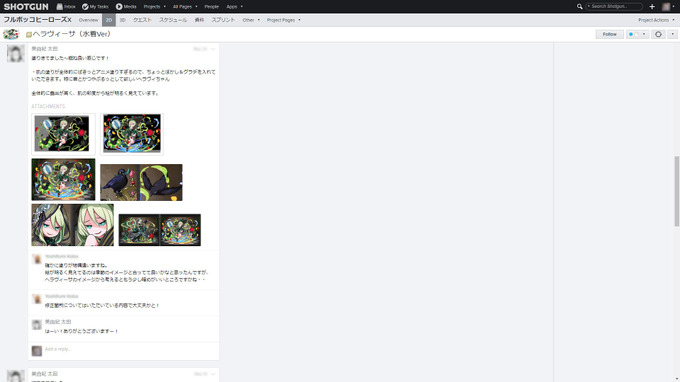The height and width of the screenshot is (382, 680).
Task: Click the plus create-new icon
Action: (x=652, y=7)
